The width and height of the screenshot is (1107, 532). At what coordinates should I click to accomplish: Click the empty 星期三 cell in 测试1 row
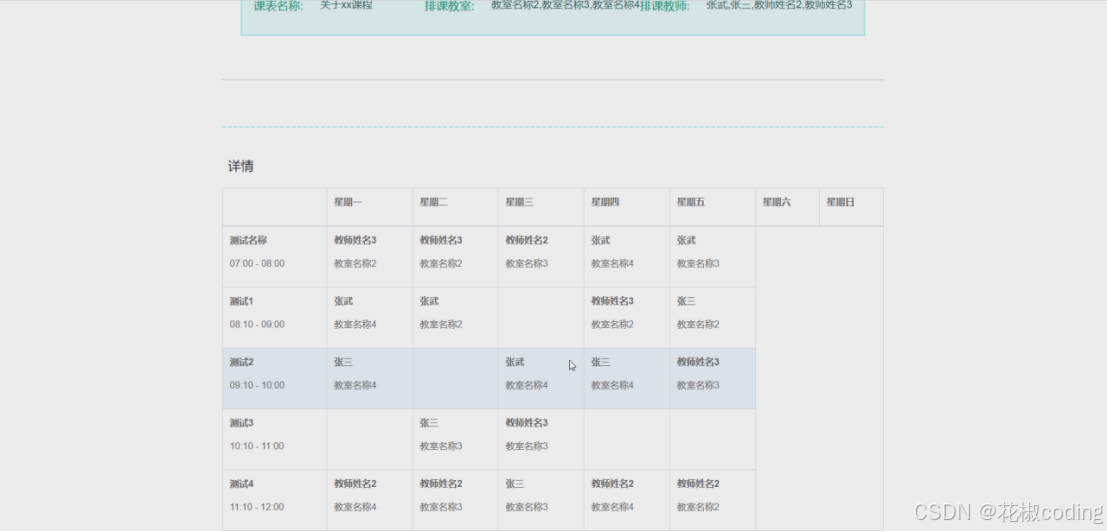click(x=541, y=318)
